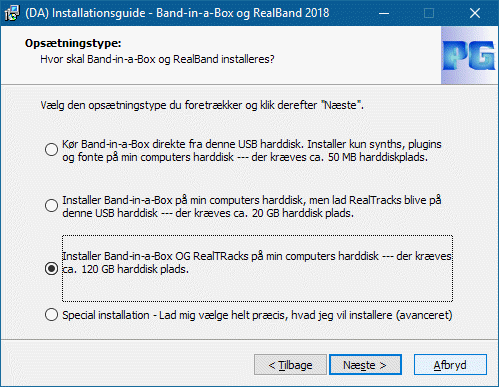Click the 'Kør Band-in-a-Box direkte' option label
The height and width of the screenshot is (387, 499).
pyautogui.click(x=252, y=151)
